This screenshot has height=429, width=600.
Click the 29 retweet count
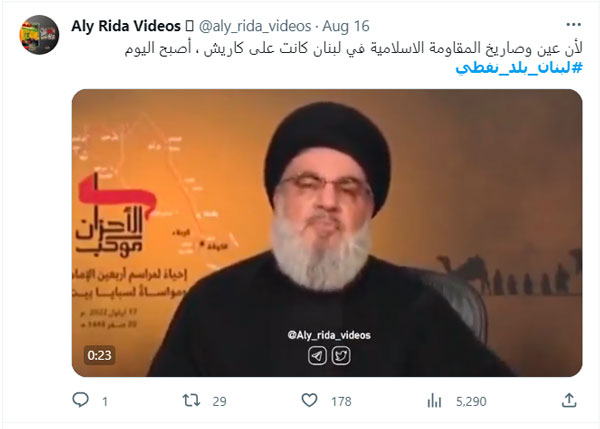click(220, 401)
